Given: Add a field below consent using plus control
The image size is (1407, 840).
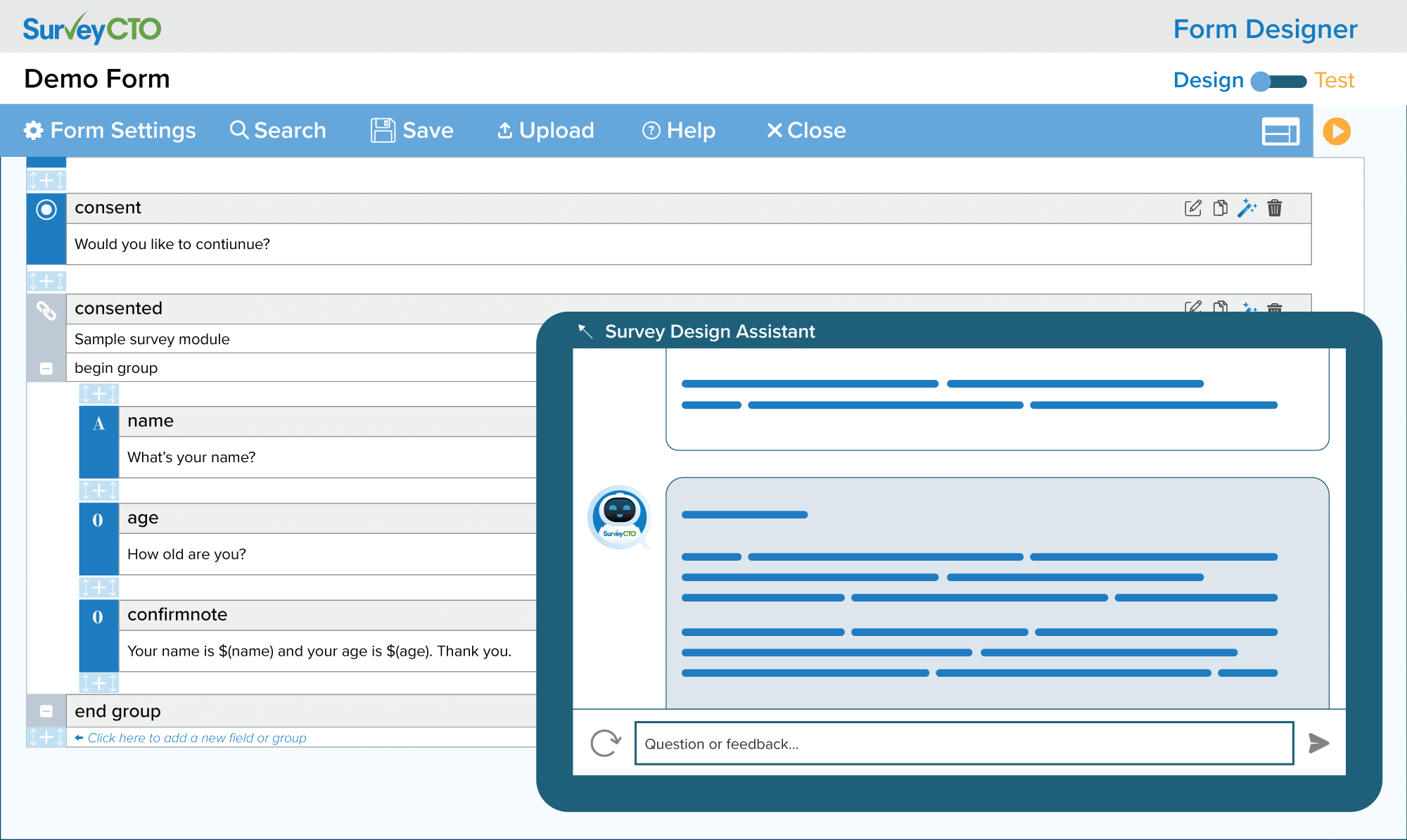Looking at the screenshot, I should click(x=46, y=280).
